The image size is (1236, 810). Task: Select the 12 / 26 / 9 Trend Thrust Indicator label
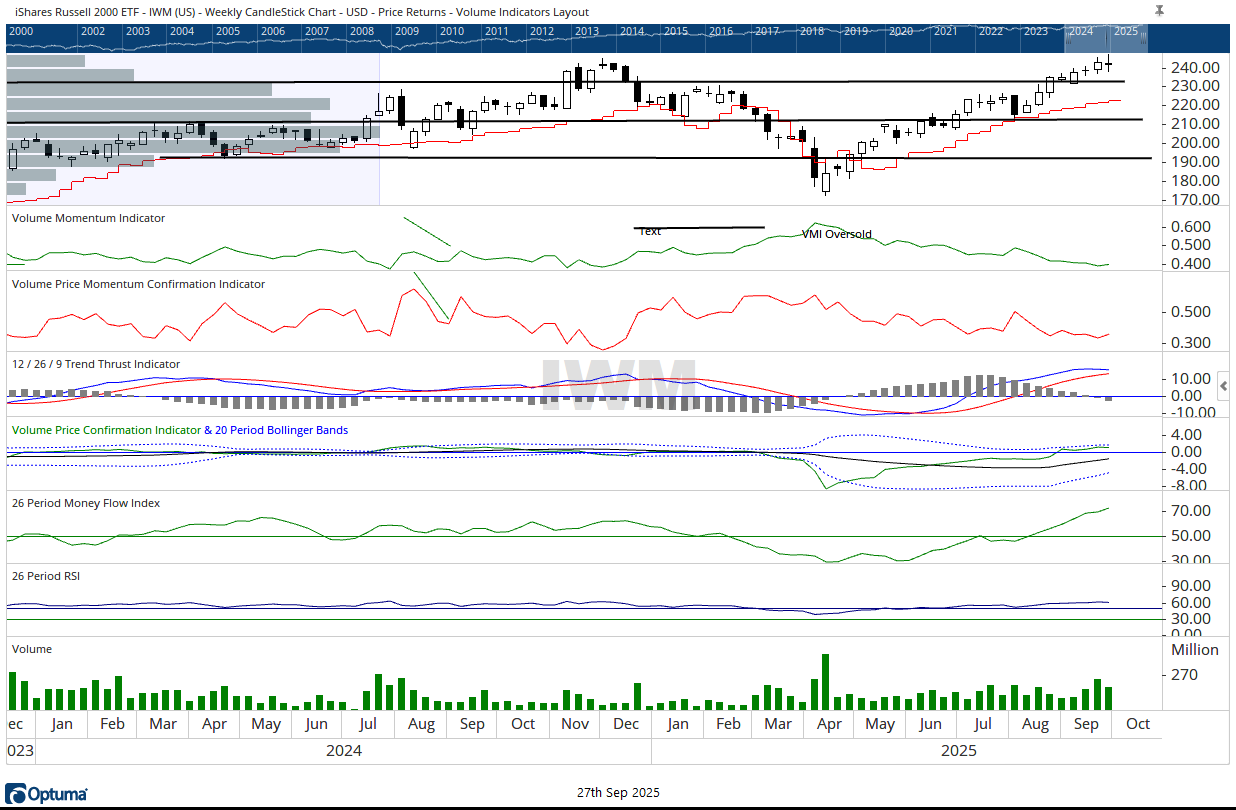click(96, 364)
